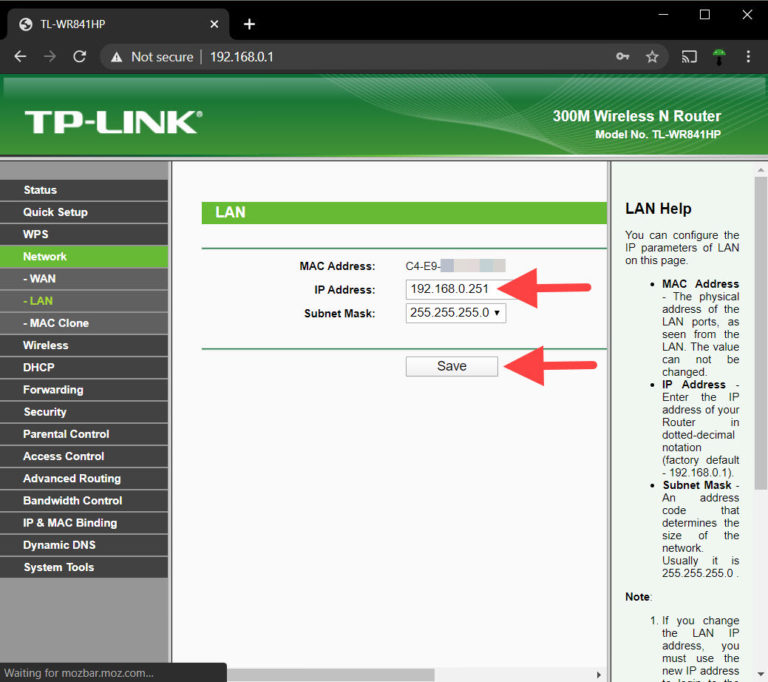Open the Chrome three-dot menu
This screenshot has width=768, height=682.
[x=748, y=57]
